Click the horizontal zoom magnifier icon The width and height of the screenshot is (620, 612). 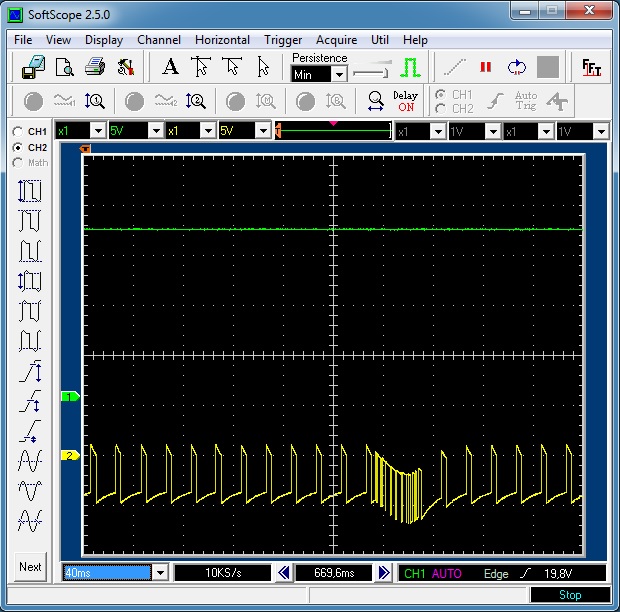[x=375, y=101]
